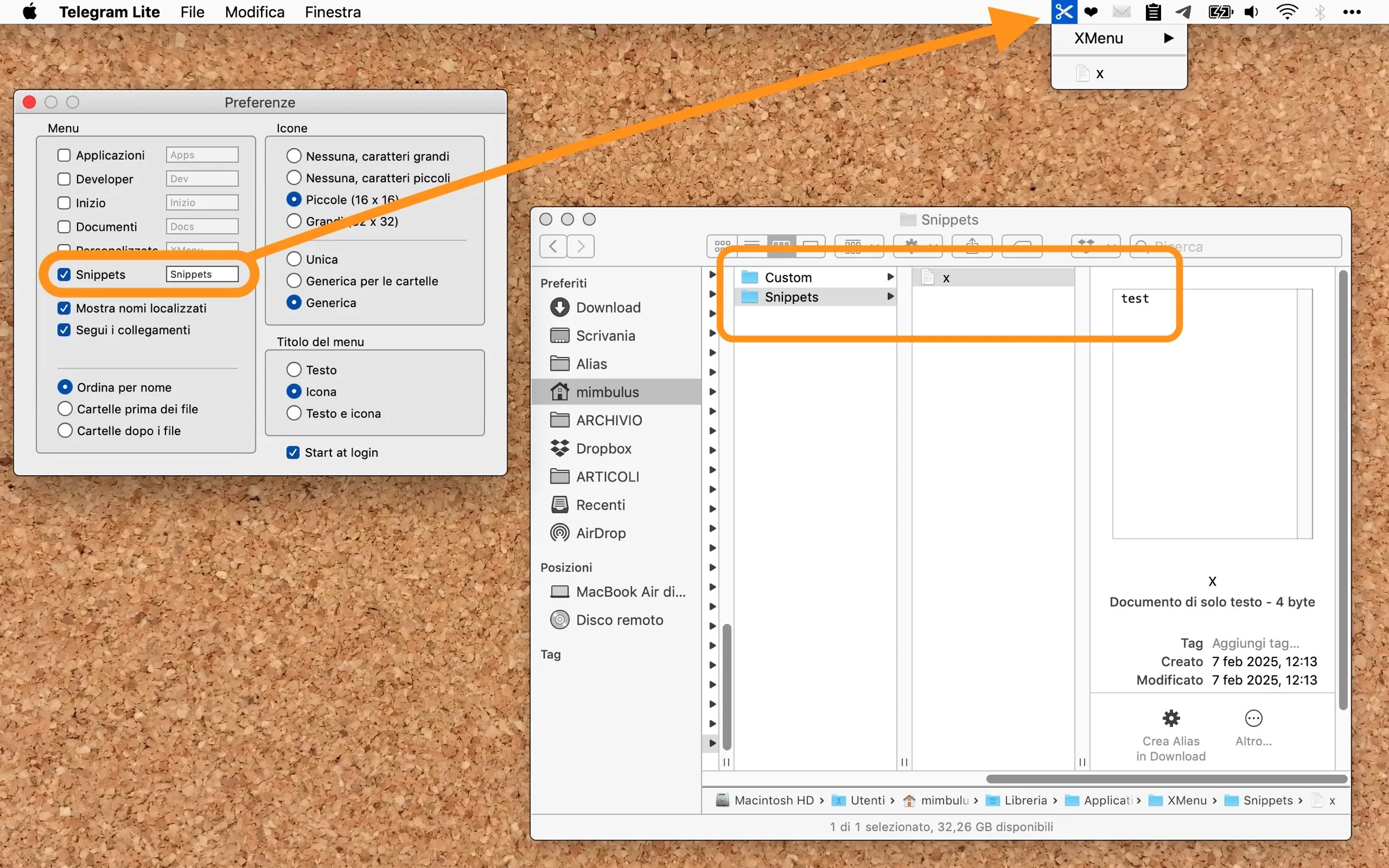The width and height of the screenshot is (1389, 868).
Task: Click Finder back navigation arrow
Action: (553, 247)
